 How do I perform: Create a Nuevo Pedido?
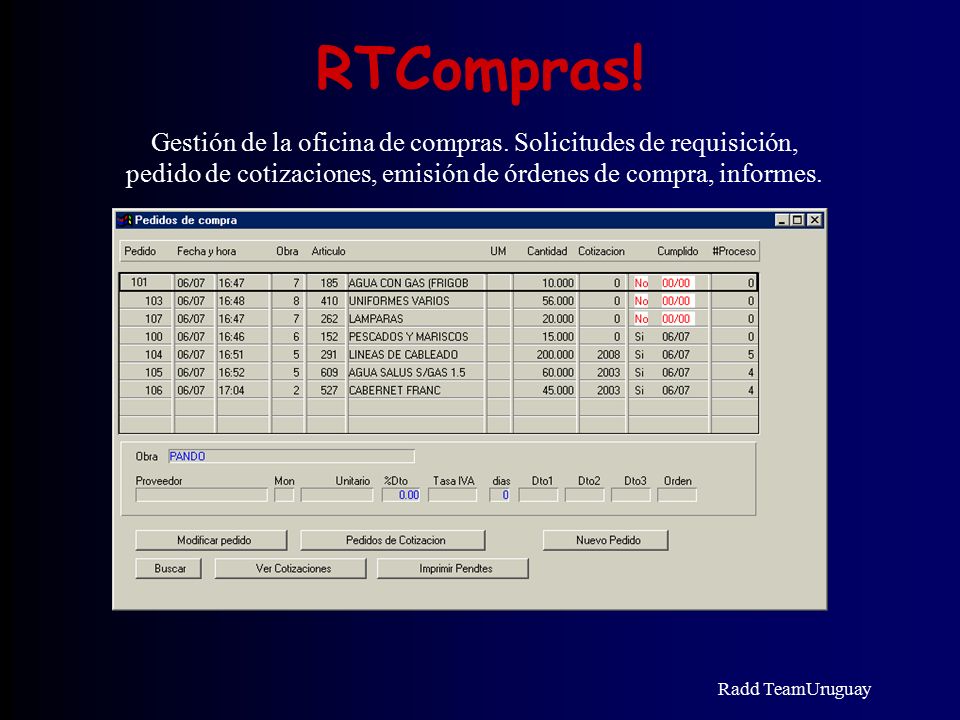[x=606, y=540]
